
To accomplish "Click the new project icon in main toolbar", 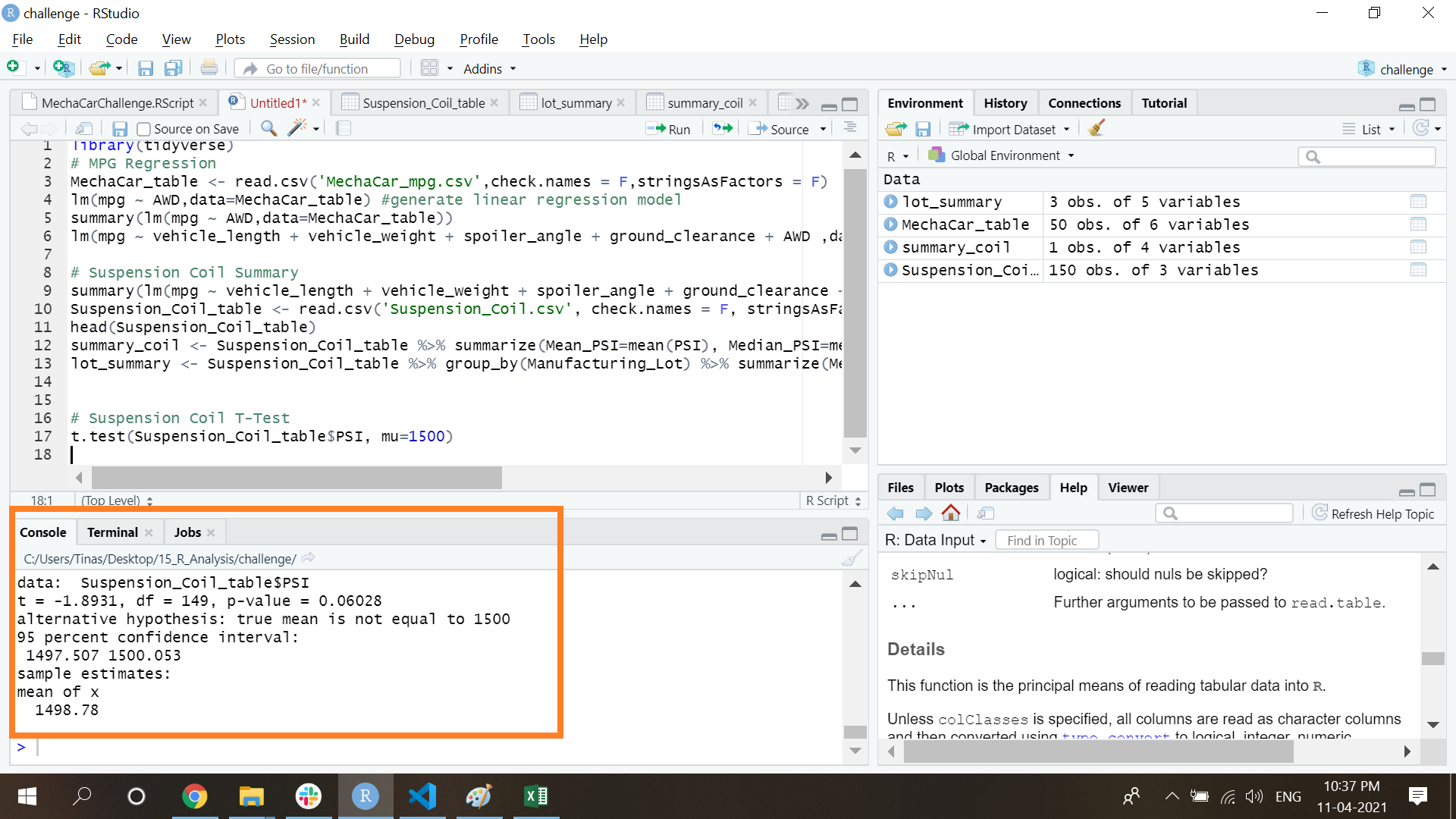I will (64, 68).
